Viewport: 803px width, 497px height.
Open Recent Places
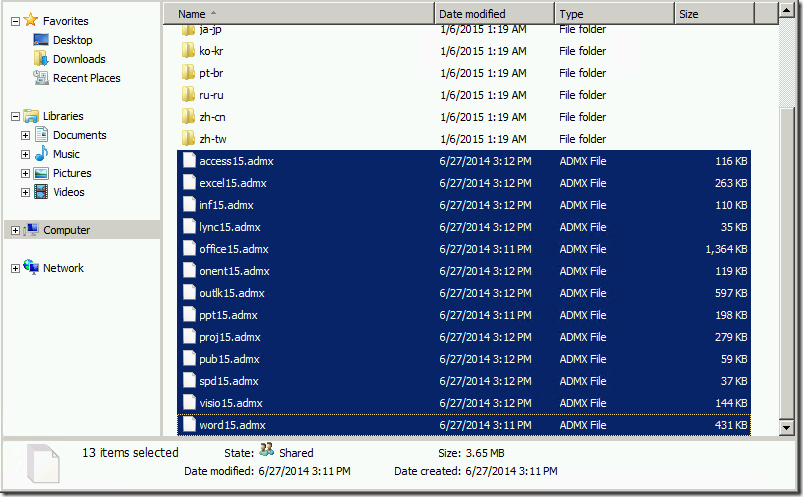(x=87, y=78)
